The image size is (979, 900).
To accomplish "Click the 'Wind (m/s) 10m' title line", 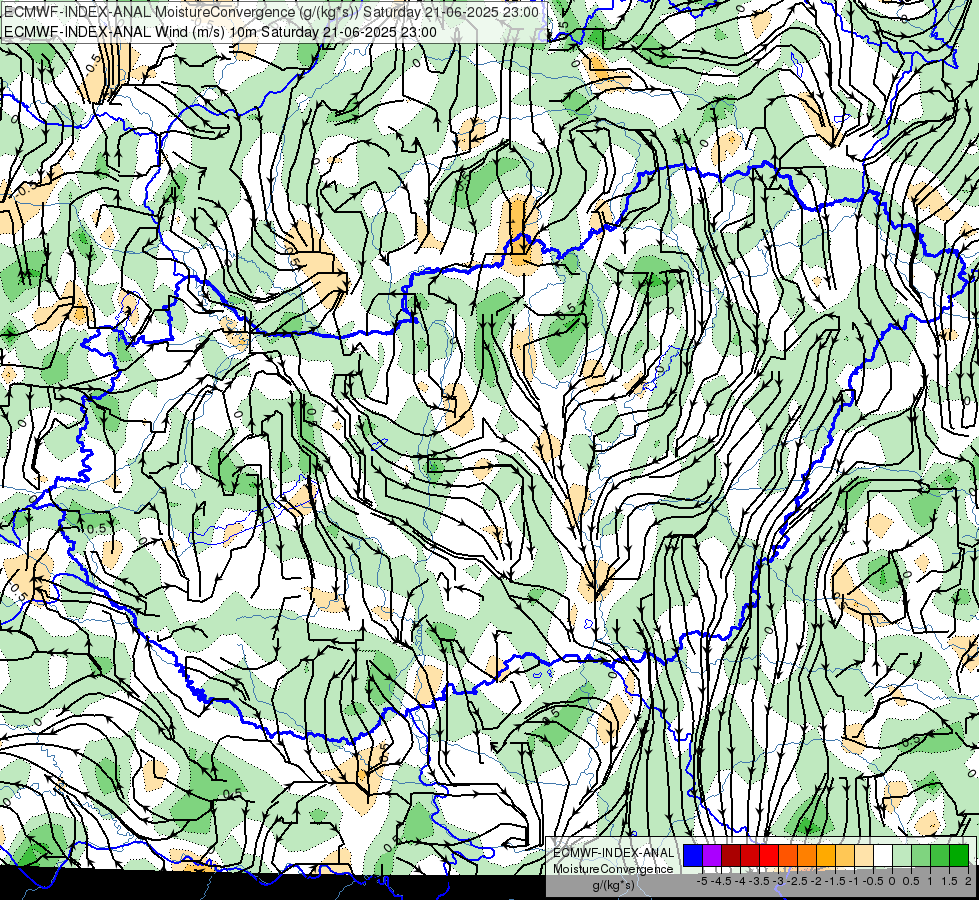I will [x=220, y=32].
